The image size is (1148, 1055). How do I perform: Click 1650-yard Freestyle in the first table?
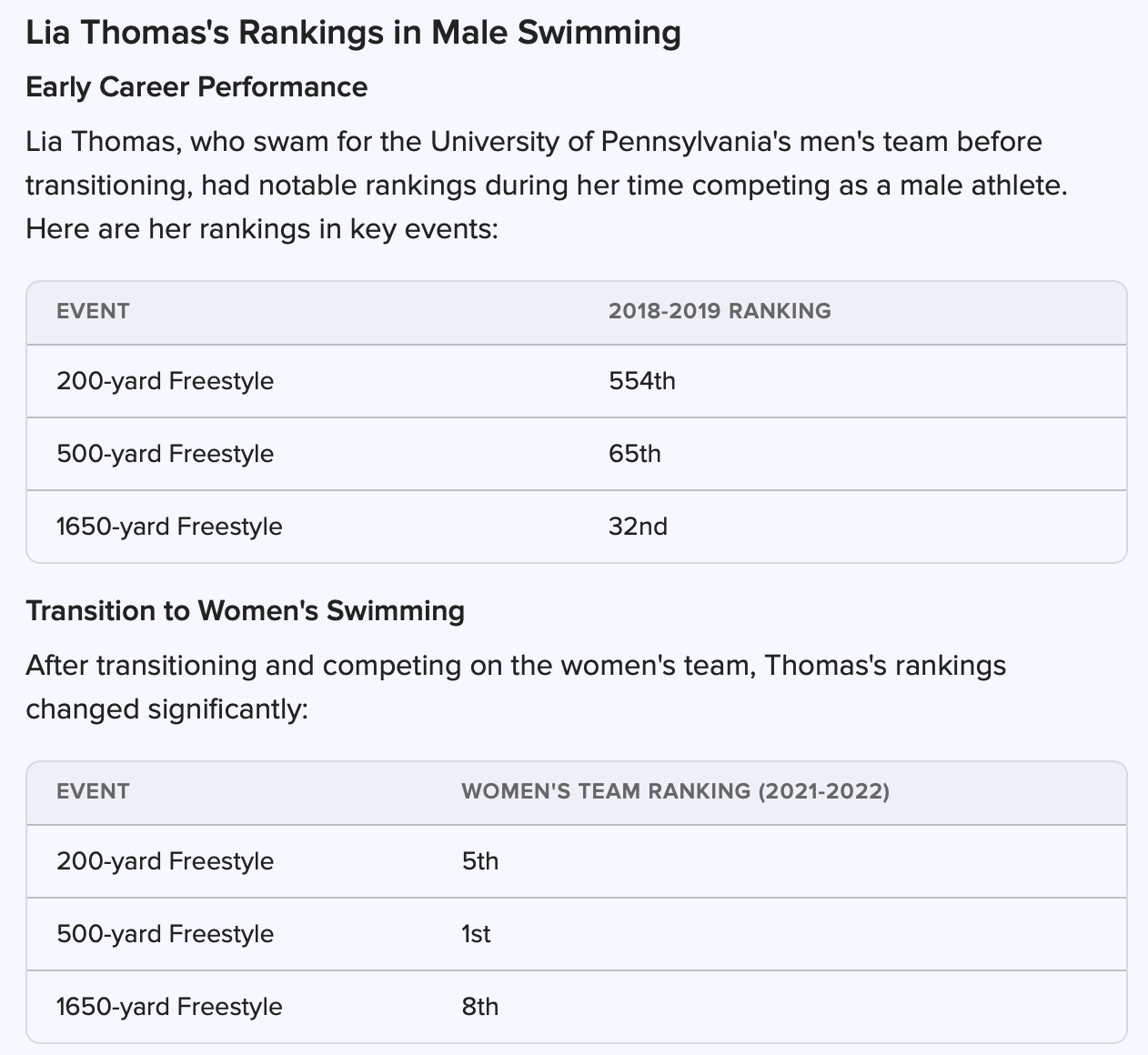click(x=169, y=527)
